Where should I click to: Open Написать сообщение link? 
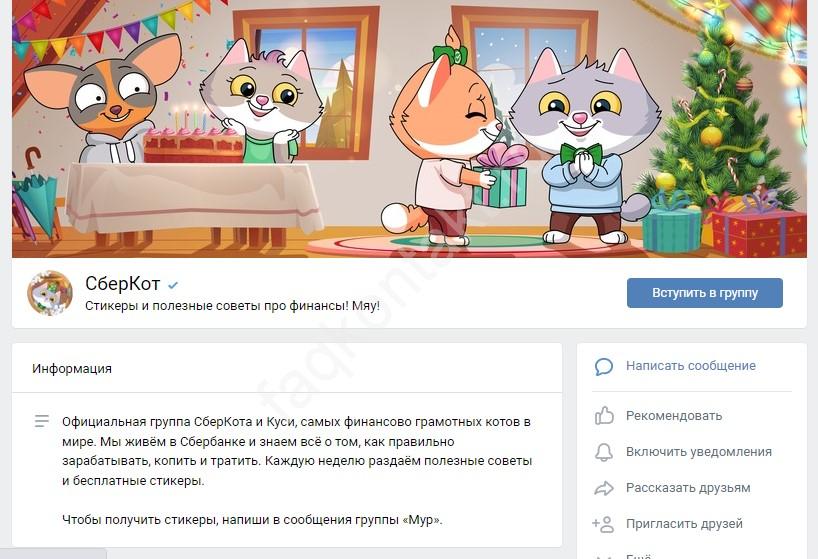tap(691, 366)
